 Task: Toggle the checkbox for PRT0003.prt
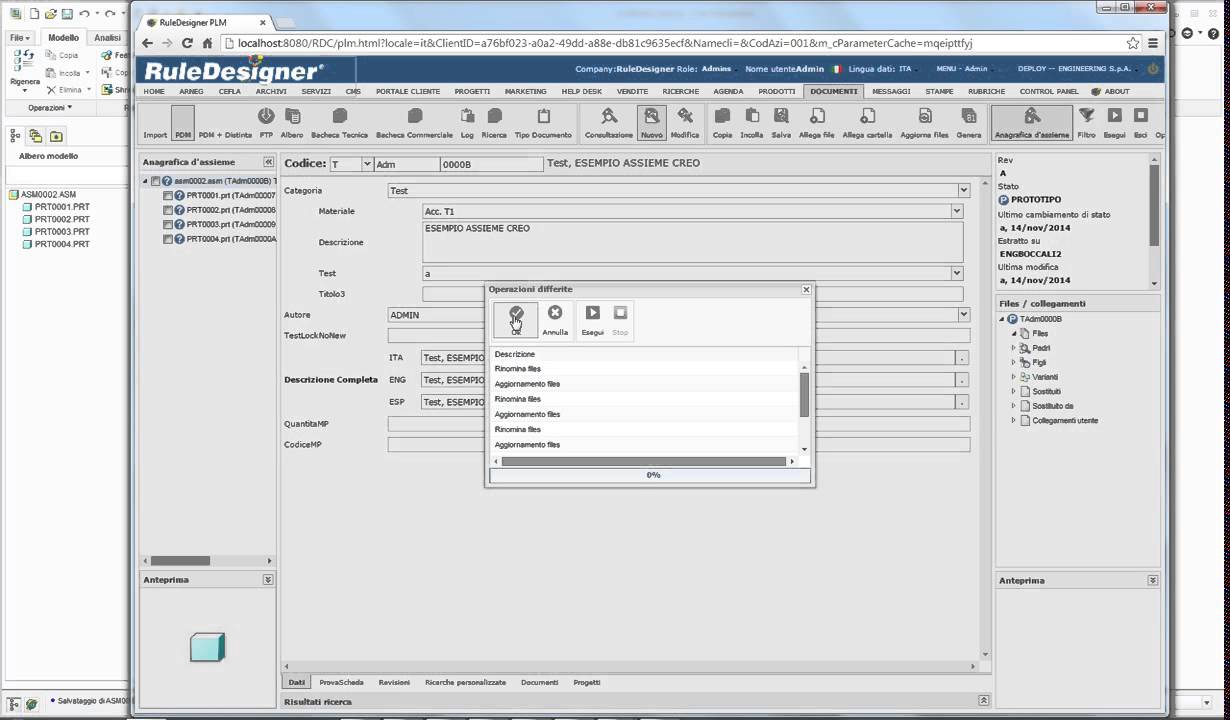(168, 225)
